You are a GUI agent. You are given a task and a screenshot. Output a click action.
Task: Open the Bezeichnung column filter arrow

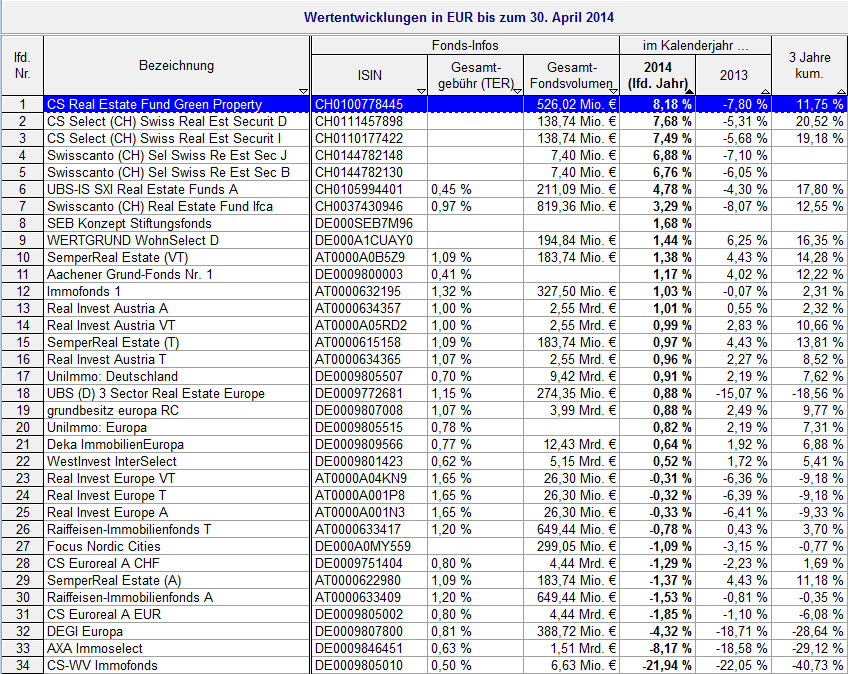(x=304, y=90)
